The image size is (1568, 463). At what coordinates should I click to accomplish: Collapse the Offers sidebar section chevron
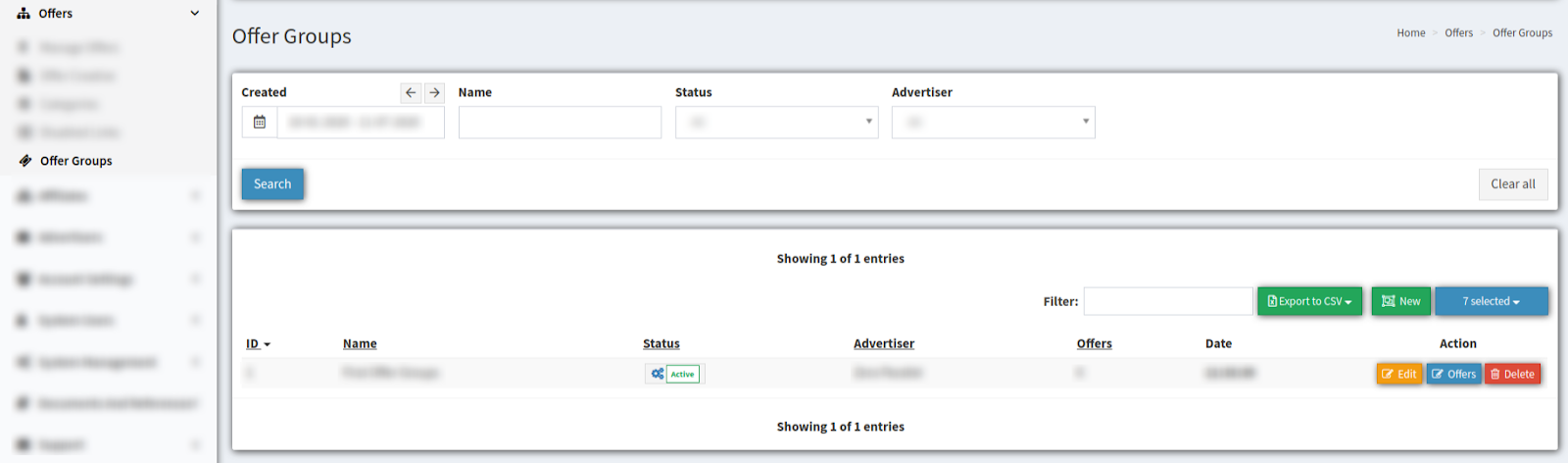click(195, 14)
